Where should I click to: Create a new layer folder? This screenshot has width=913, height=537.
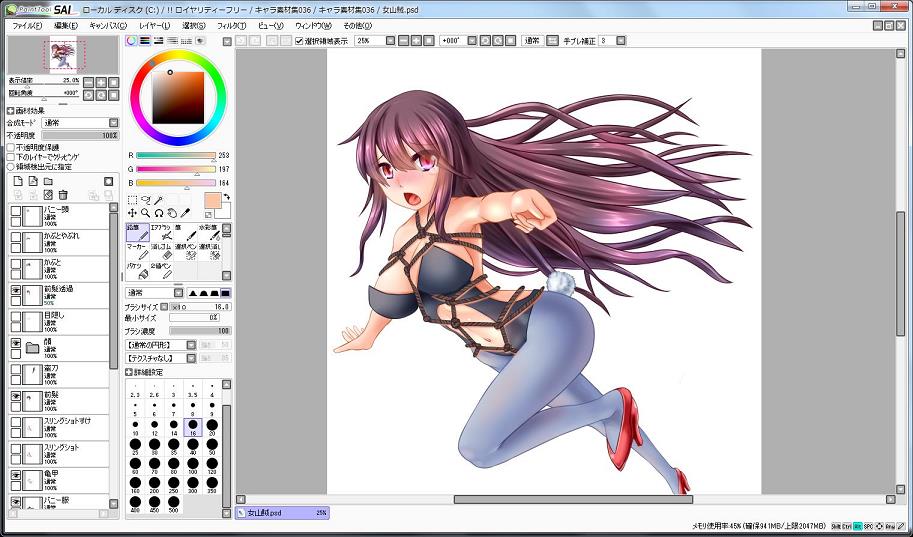[x=47, y=181]
